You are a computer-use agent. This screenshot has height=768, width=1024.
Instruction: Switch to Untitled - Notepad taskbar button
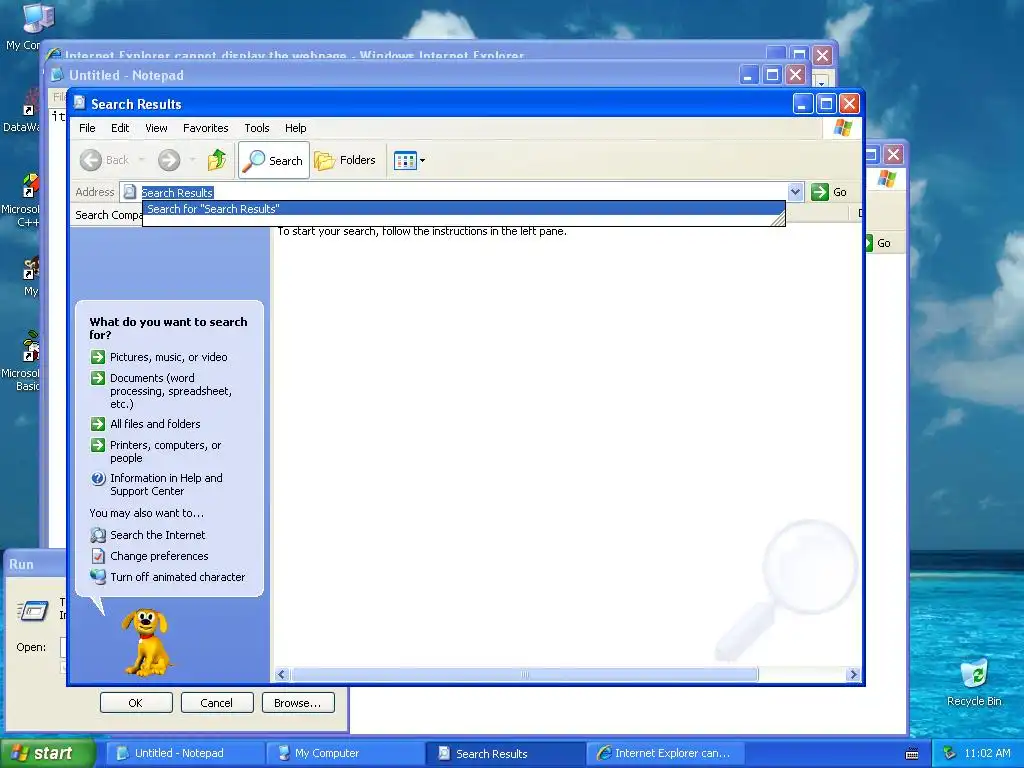185,753
